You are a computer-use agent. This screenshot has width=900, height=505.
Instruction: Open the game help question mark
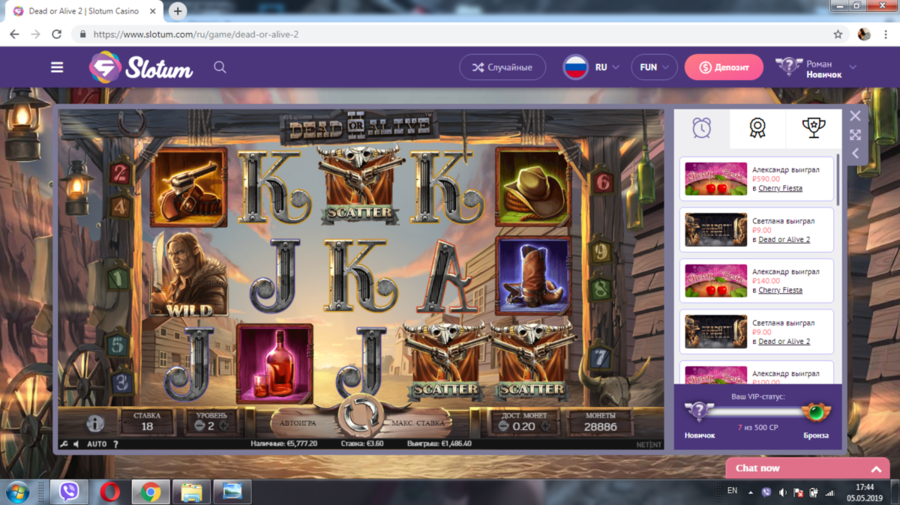(115, 444)
